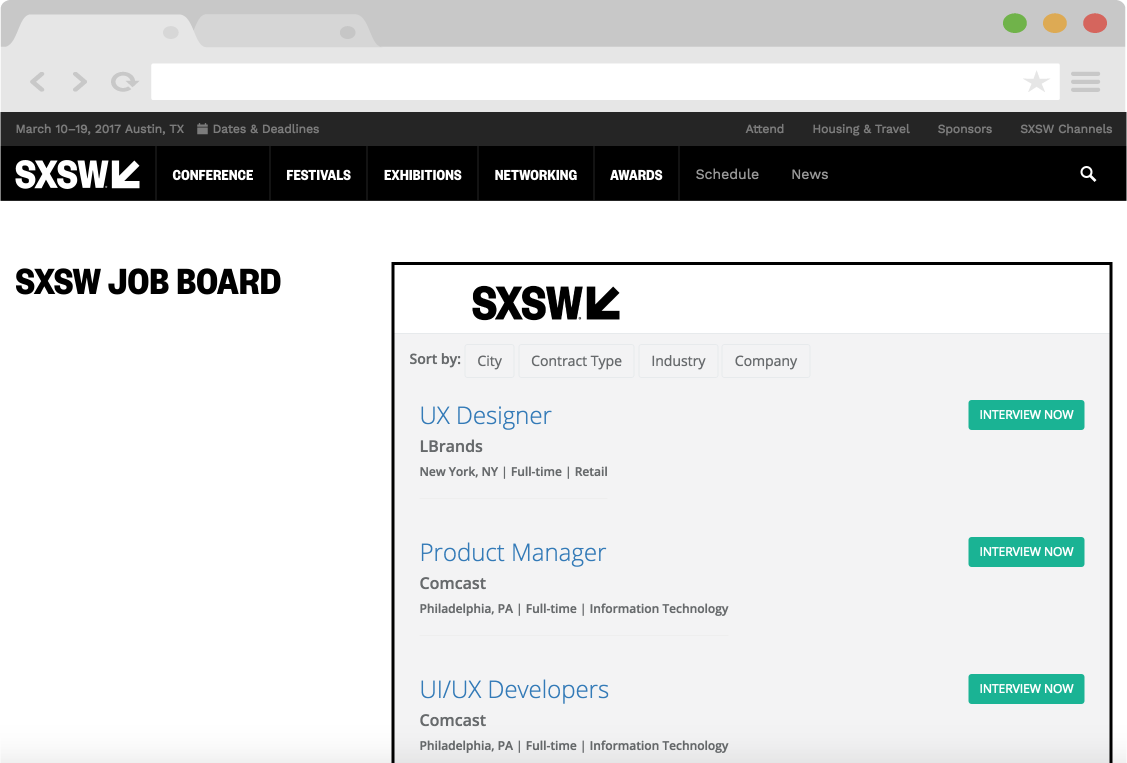Viewport: 1127px width, 763px height.
Task: Sort jobs by Industry
Action: click(678, 361)
